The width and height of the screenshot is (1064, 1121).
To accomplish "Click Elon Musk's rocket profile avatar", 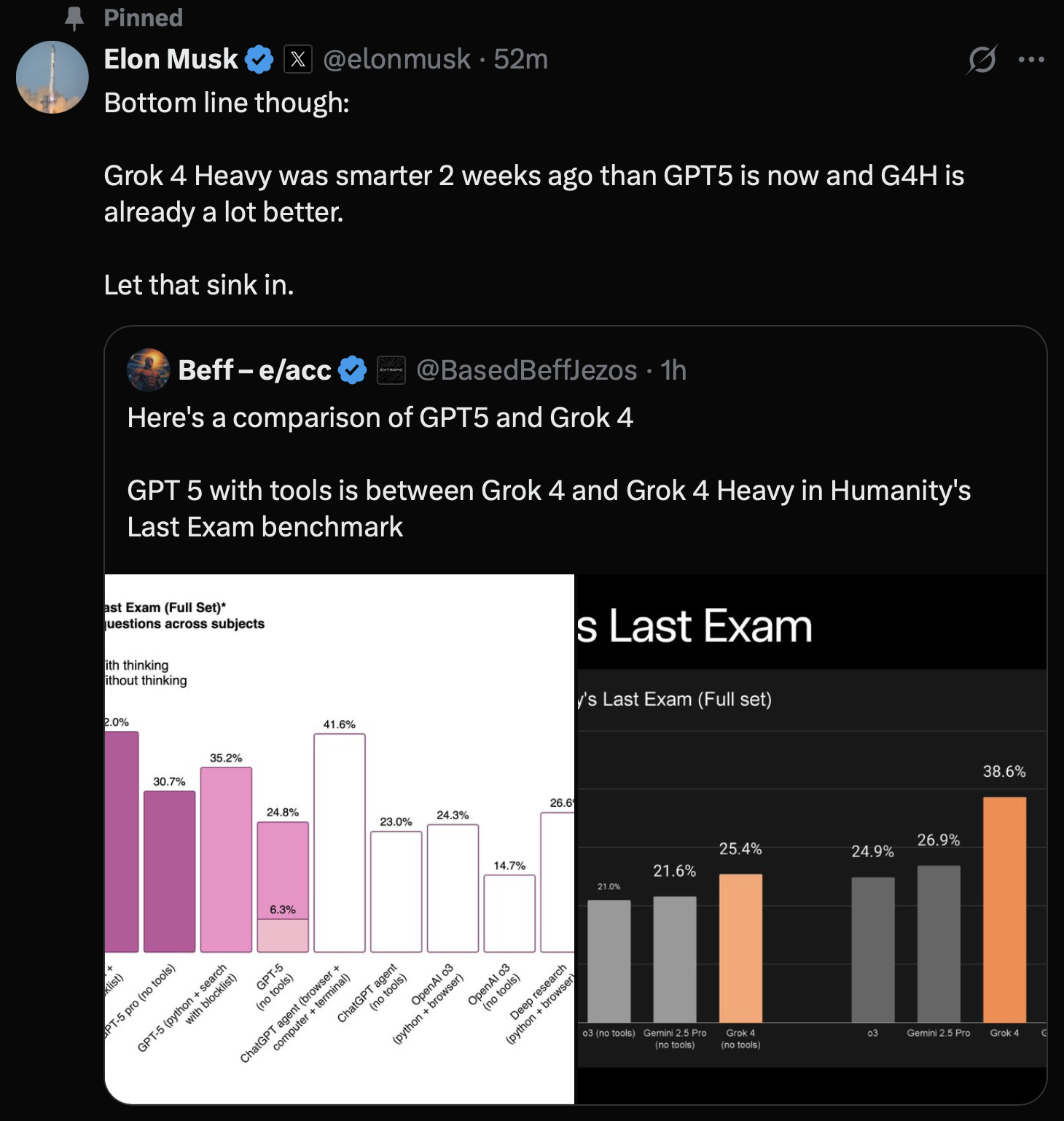I will pos(52,77).
